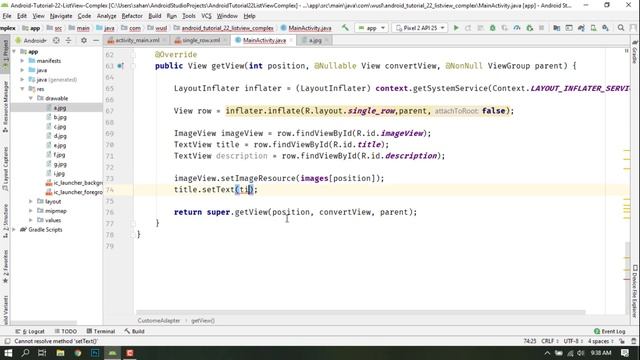Click the Stop square icon in toolbar
This screenshot has height=360, width=640.
[542, 28]
